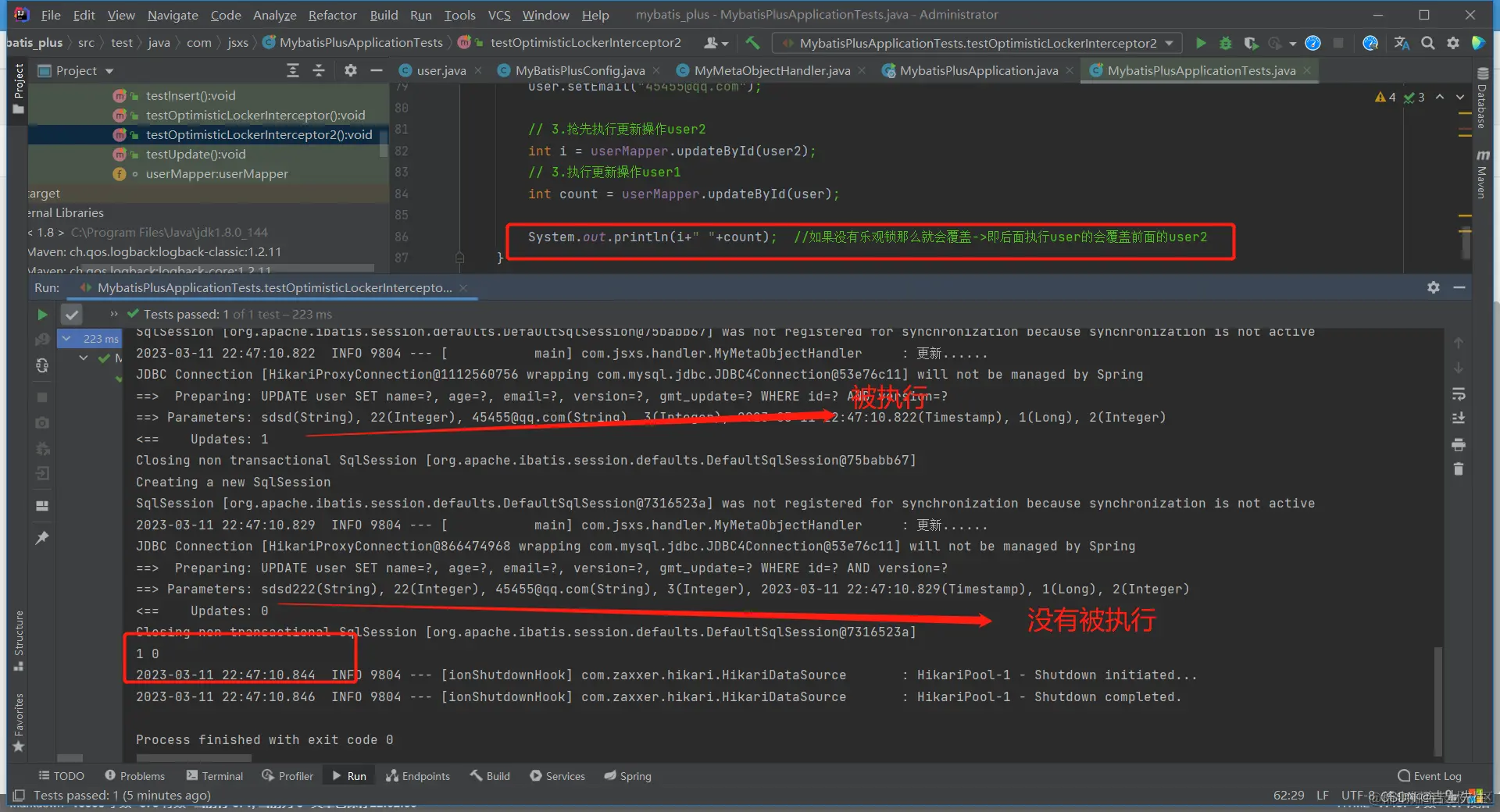The image size is (1500, 812).
Task: Click the Translate icon in the toolbar
Action: 1402,43
